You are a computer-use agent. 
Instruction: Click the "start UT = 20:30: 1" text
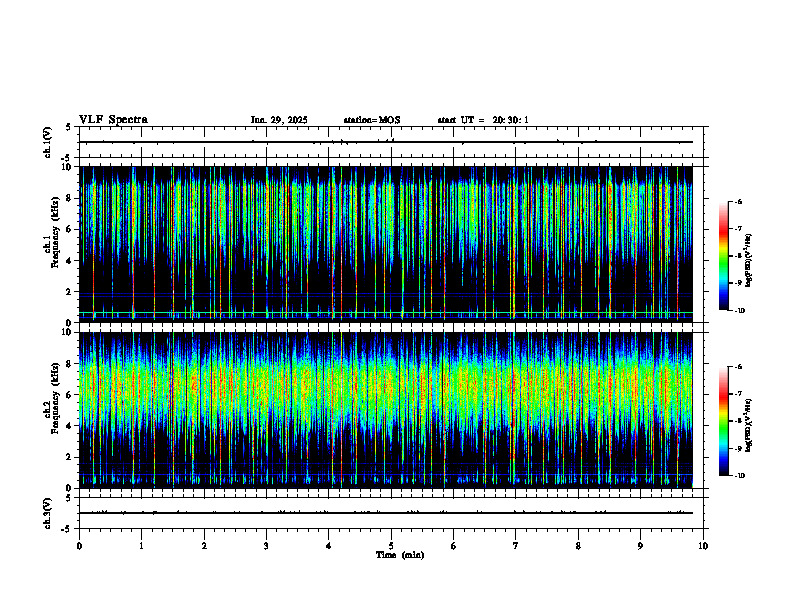point(483,120)
